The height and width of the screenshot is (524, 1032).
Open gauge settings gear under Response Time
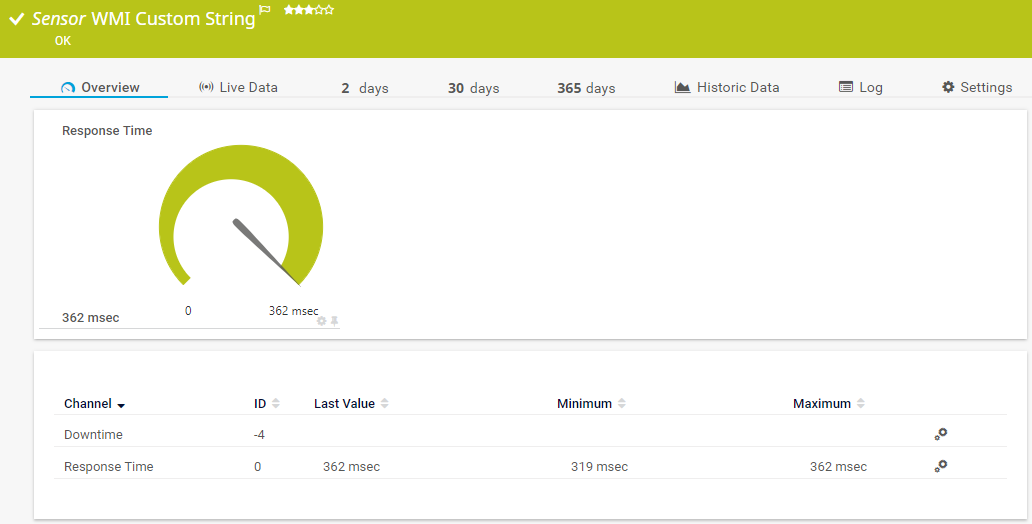pyautogui.click(x=321, y=321)
